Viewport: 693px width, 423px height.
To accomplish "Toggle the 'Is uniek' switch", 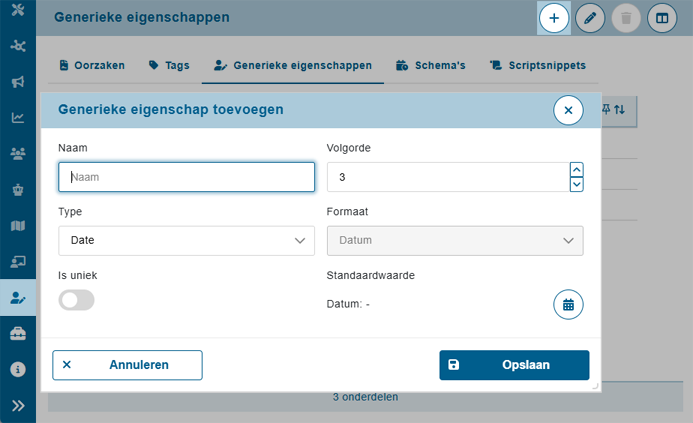I will coord(77,300).
